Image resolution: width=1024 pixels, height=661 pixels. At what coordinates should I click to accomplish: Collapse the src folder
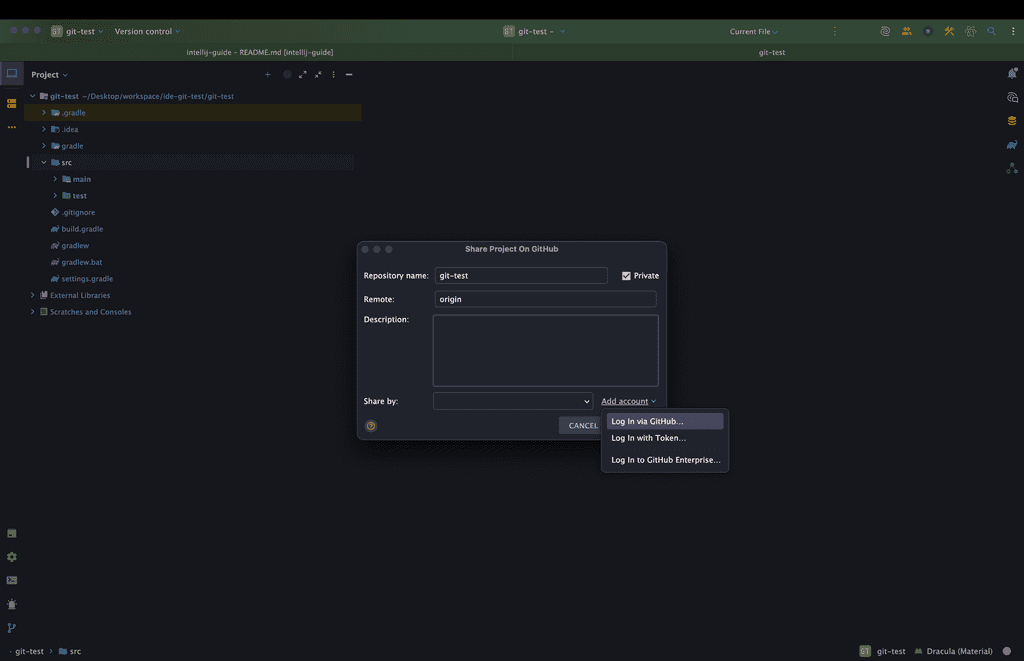coord(44,162)
